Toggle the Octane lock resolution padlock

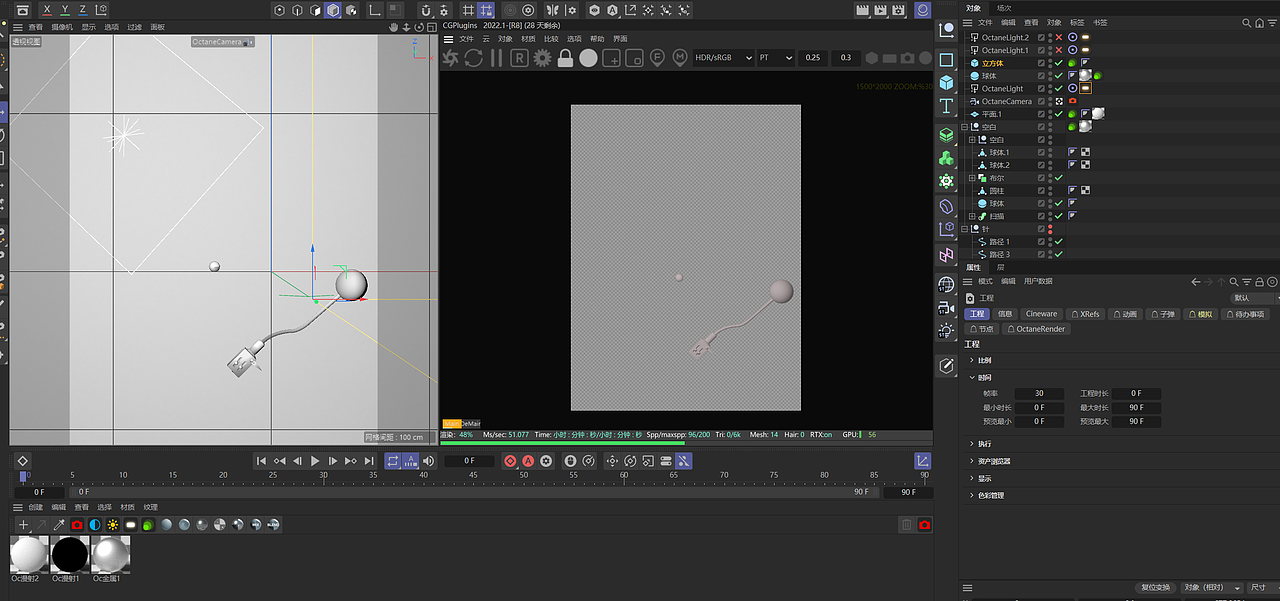click(565, 58)
